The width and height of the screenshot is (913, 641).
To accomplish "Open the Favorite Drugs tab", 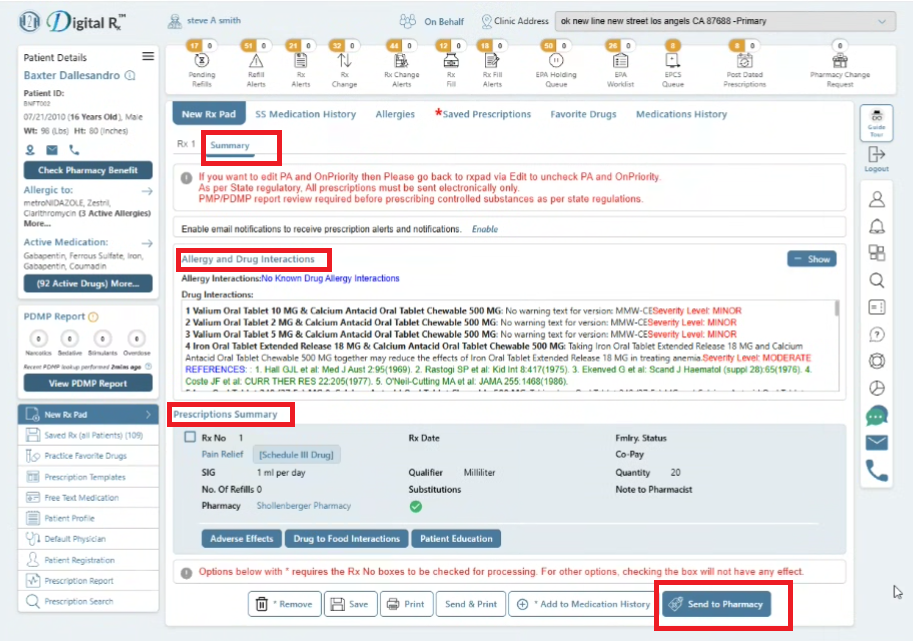I will point(583,114).
